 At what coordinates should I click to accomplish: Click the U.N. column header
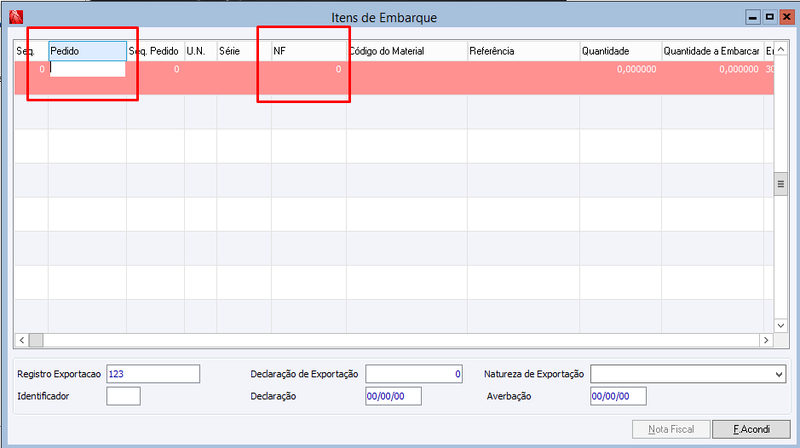point(201,51)
